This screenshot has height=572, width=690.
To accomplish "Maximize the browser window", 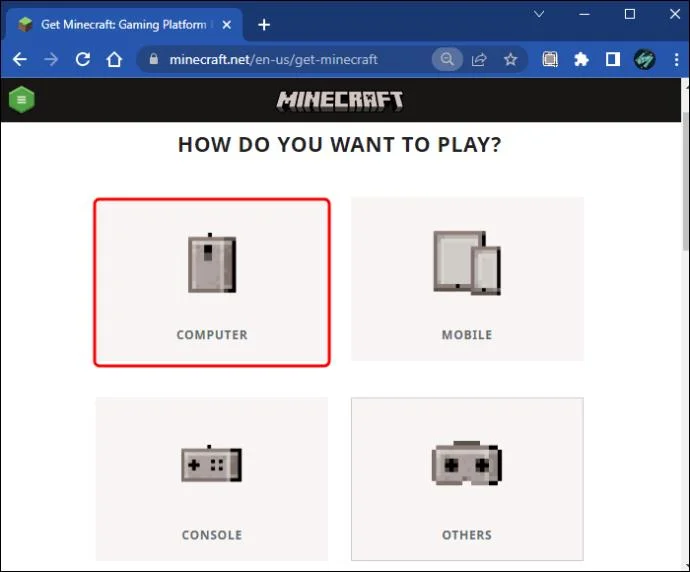I will click(630, 15).
